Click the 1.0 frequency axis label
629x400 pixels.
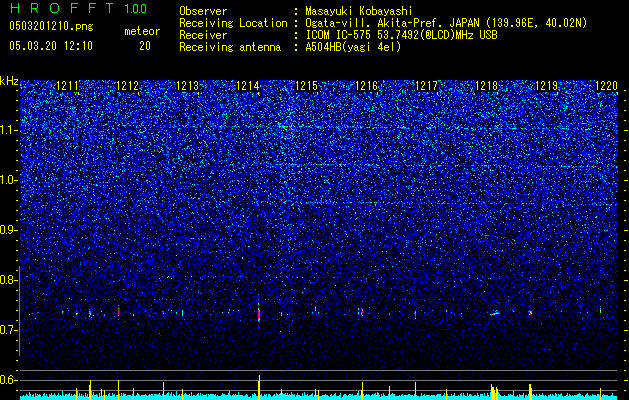coord(8,181)
